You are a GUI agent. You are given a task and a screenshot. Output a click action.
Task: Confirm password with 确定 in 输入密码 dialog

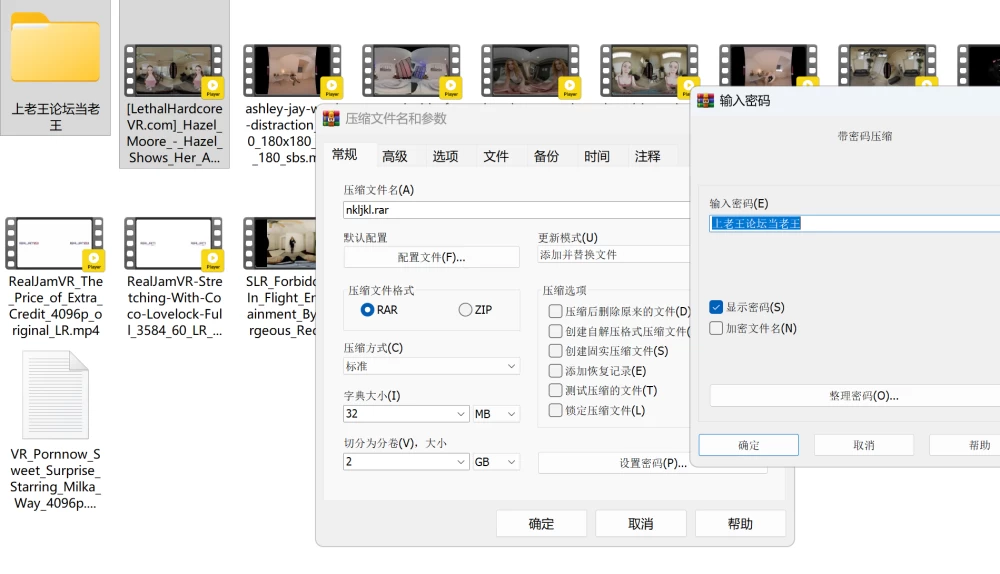(749, 445)
